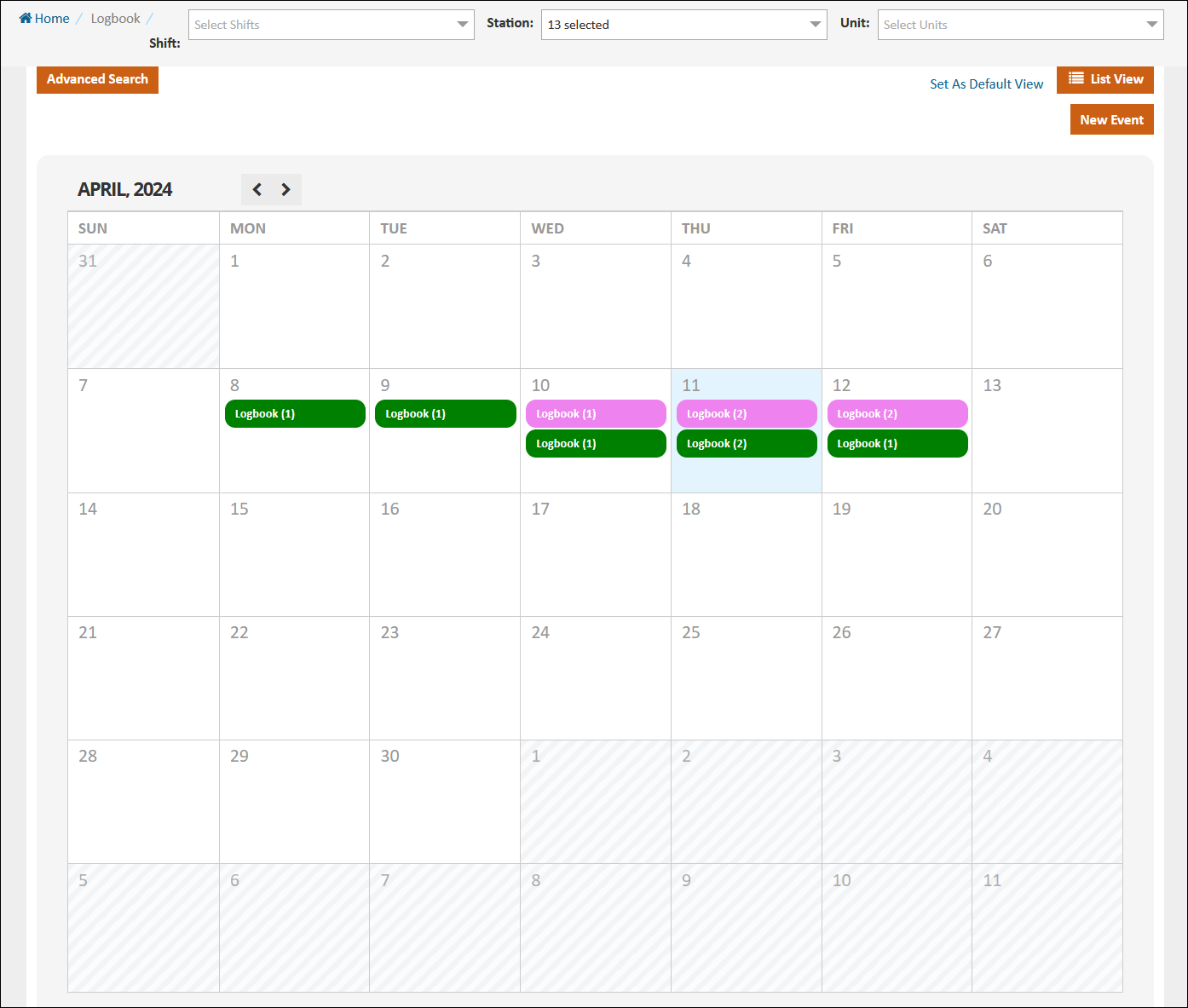The image size is (1188, 1008).
Task: Select pink Logbook (2) on April 12
Action: coord(897,414)
